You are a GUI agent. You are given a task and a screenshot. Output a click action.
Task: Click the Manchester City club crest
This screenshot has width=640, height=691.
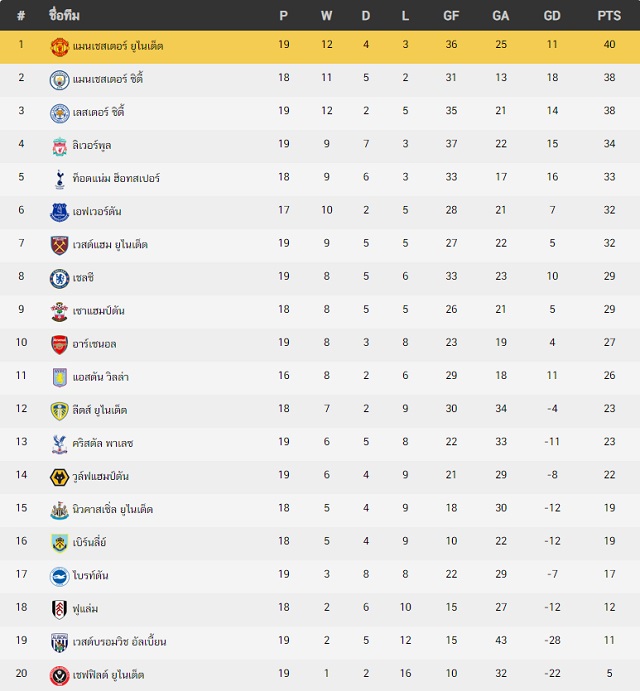pyautogui.click(x=59, y=80)
